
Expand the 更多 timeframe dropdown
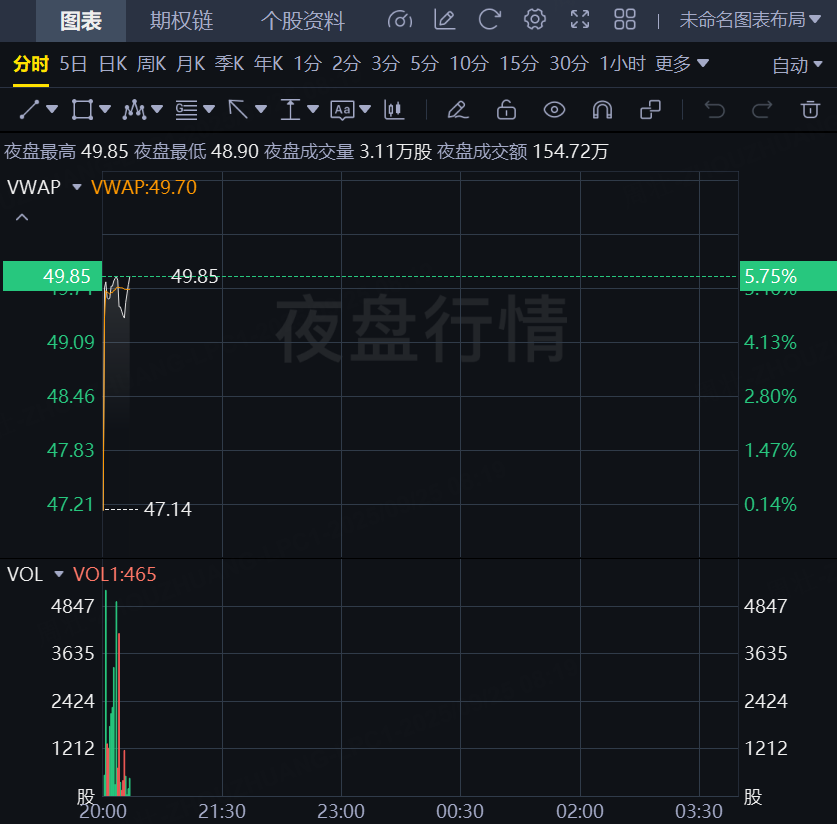coord(682,64)
